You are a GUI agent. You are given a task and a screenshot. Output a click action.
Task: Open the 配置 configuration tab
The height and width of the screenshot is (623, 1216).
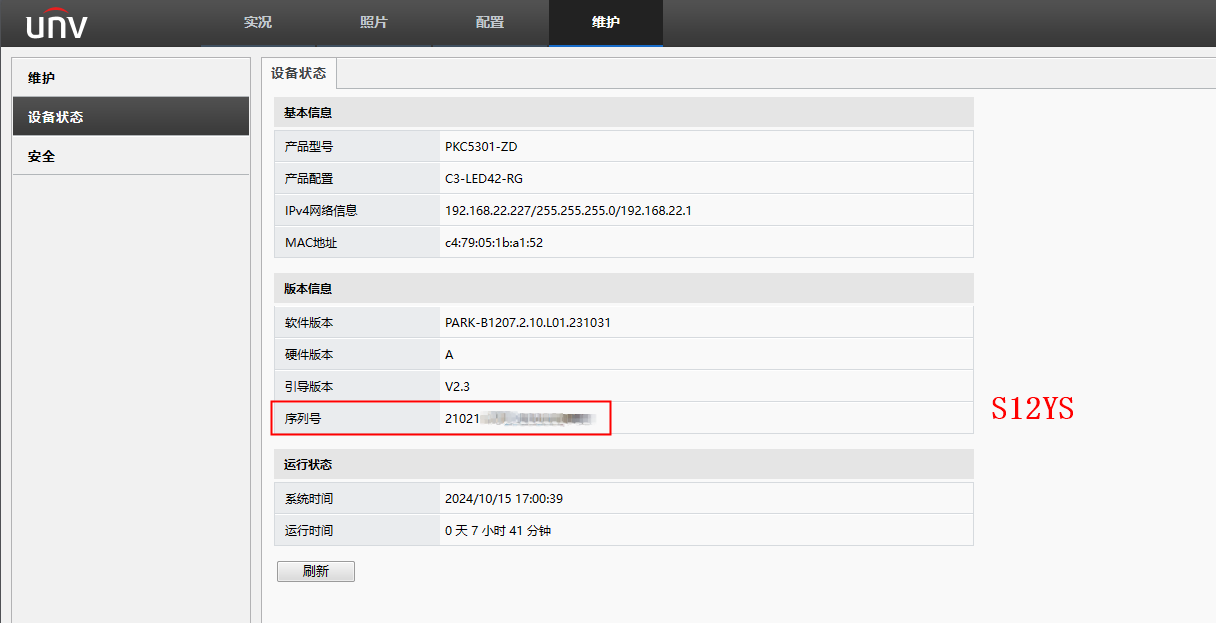pyautogui.click(x=490, y=22)
